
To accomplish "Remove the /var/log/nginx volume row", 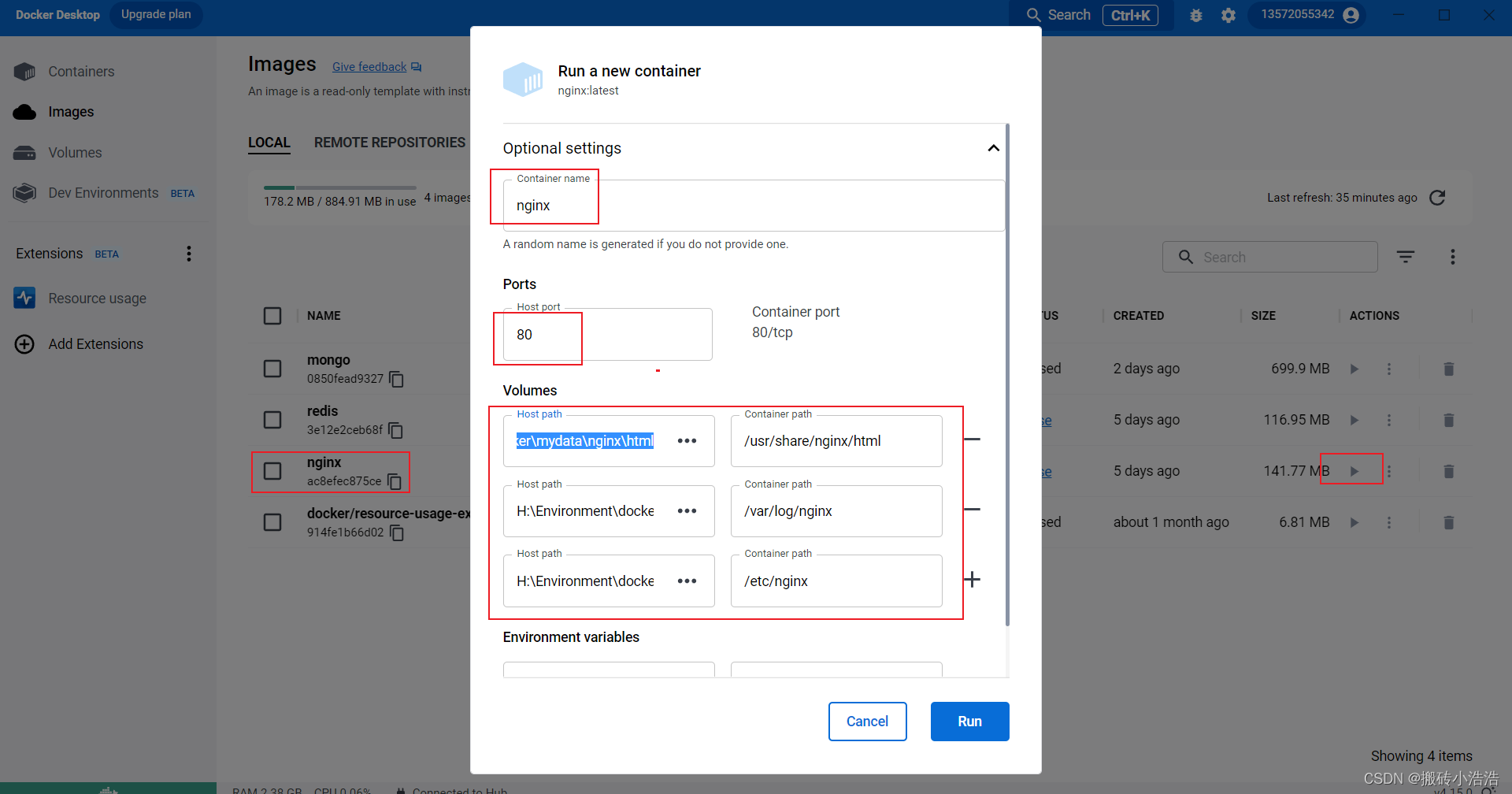I will click(973, 510).
